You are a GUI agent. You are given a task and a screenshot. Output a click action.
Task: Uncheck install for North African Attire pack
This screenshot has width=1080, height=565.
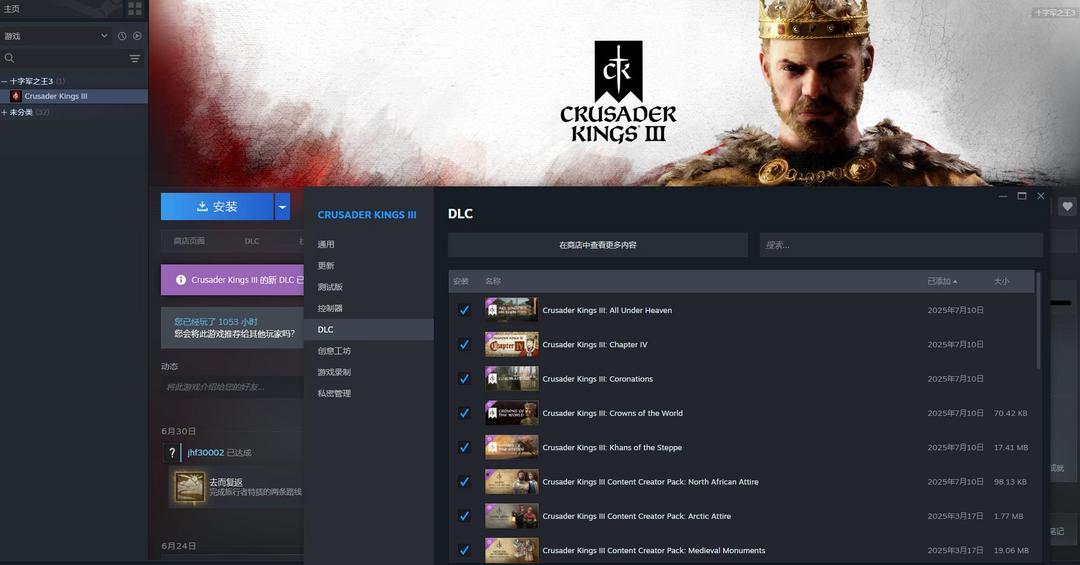coord(464,482)
